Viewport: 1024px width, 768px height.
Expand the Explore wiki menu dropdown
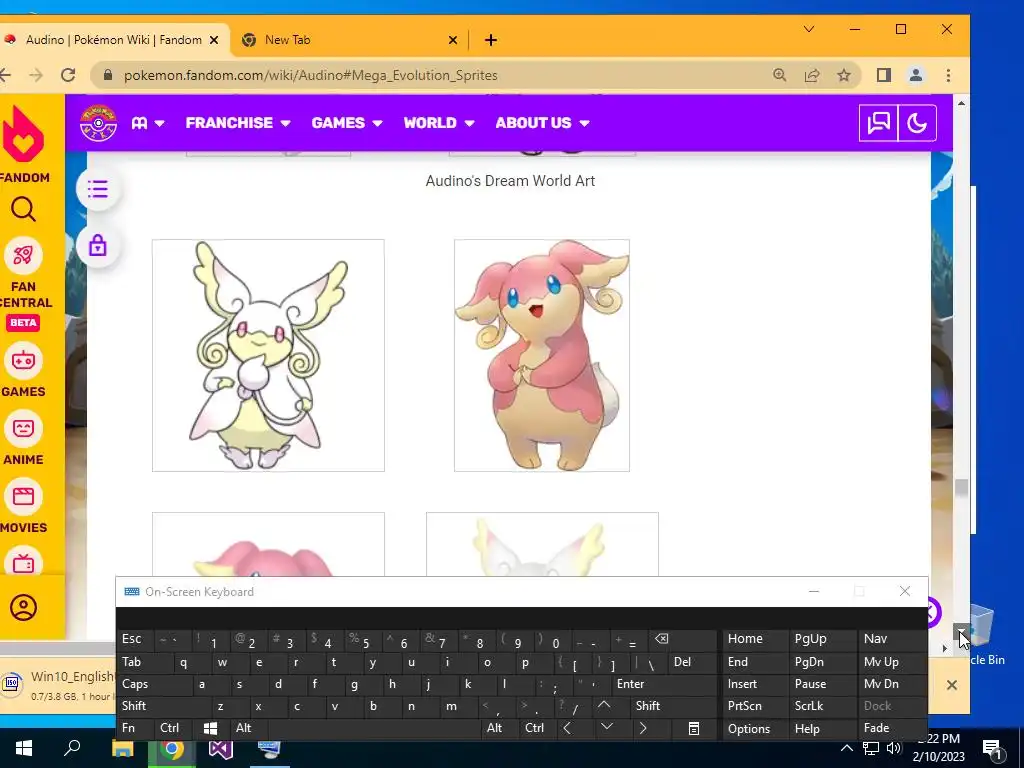[x=148, y=123]
